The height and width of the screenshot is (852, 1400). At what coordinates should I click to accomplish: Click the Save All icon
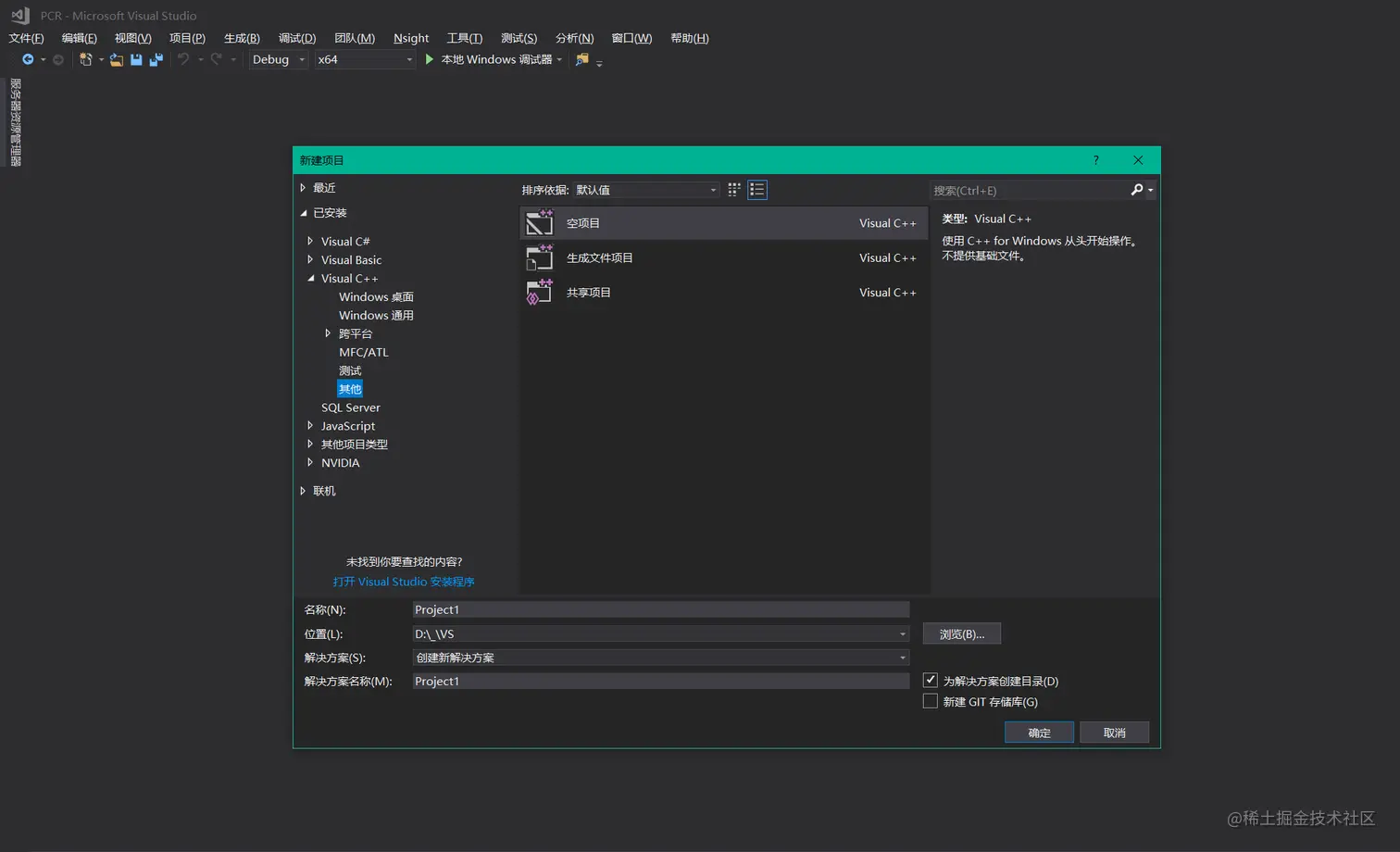[156, 59]
